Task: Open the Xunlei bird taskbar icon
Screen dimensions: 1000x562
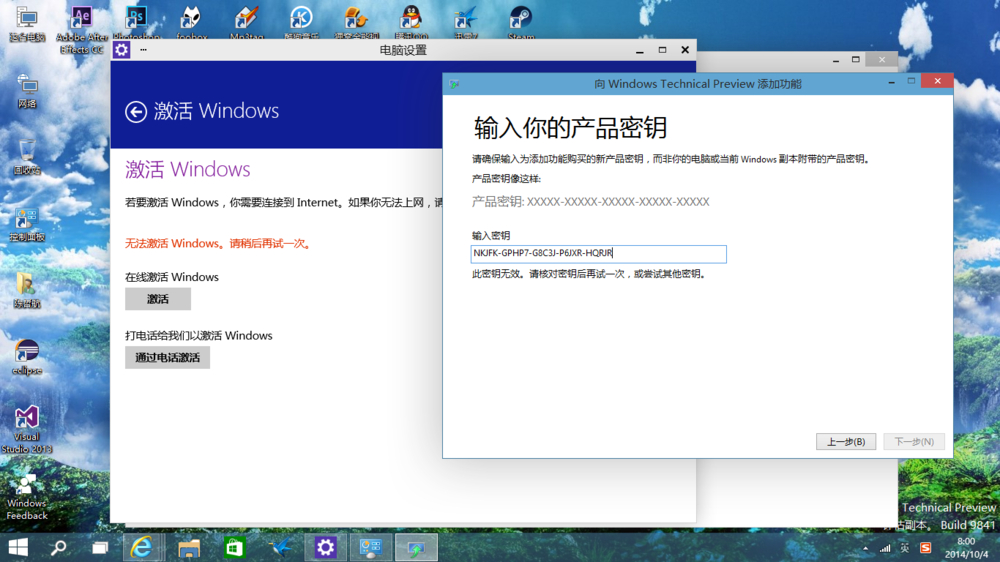Action: (x=280, y=547)
